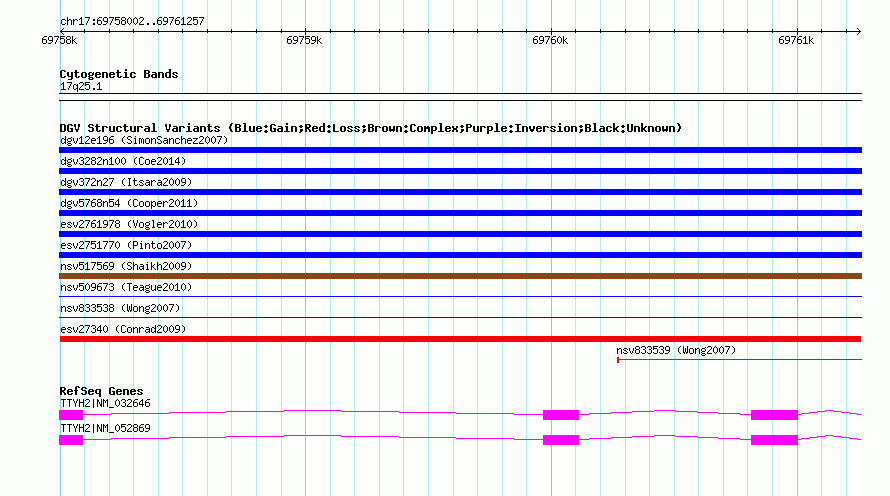890x496 pixels.
Task: Select the RefSeq Genes track title
Action: point(102,391)
